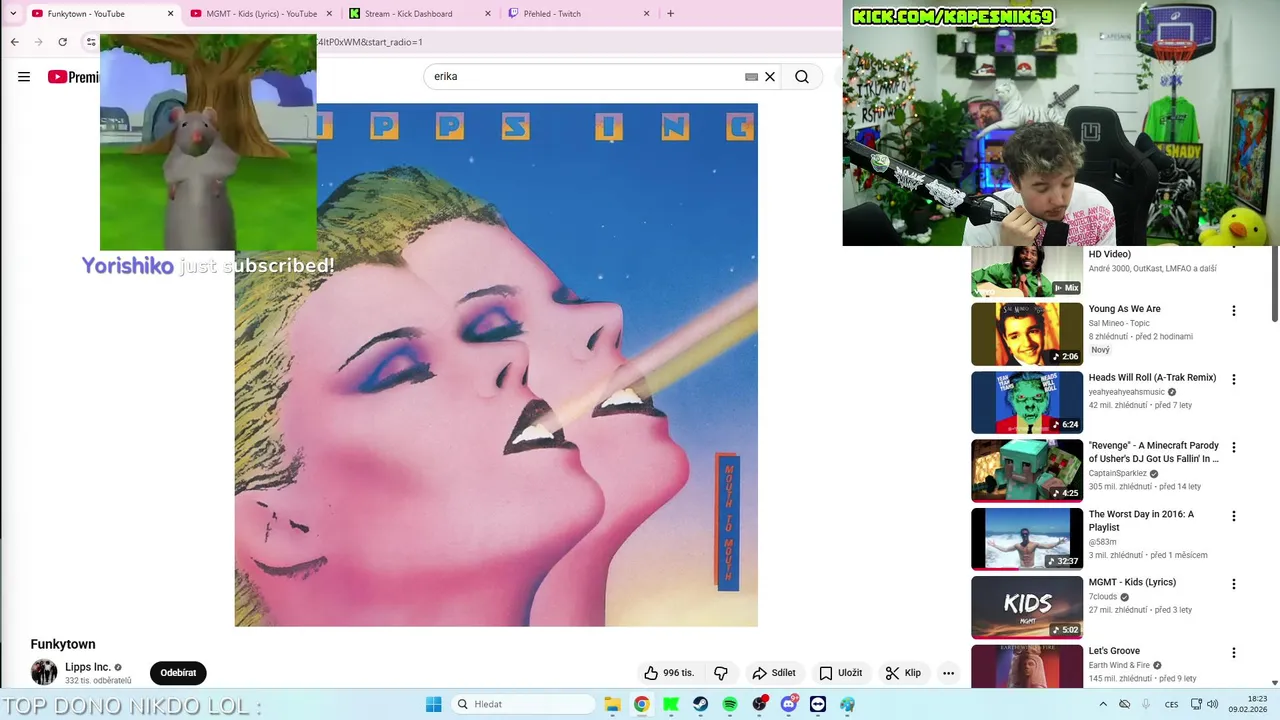Open The Worst Day in 2016 playlist thumbnail
Image resolution: width=1280 pixels, height=720 pixels.
1027,539
